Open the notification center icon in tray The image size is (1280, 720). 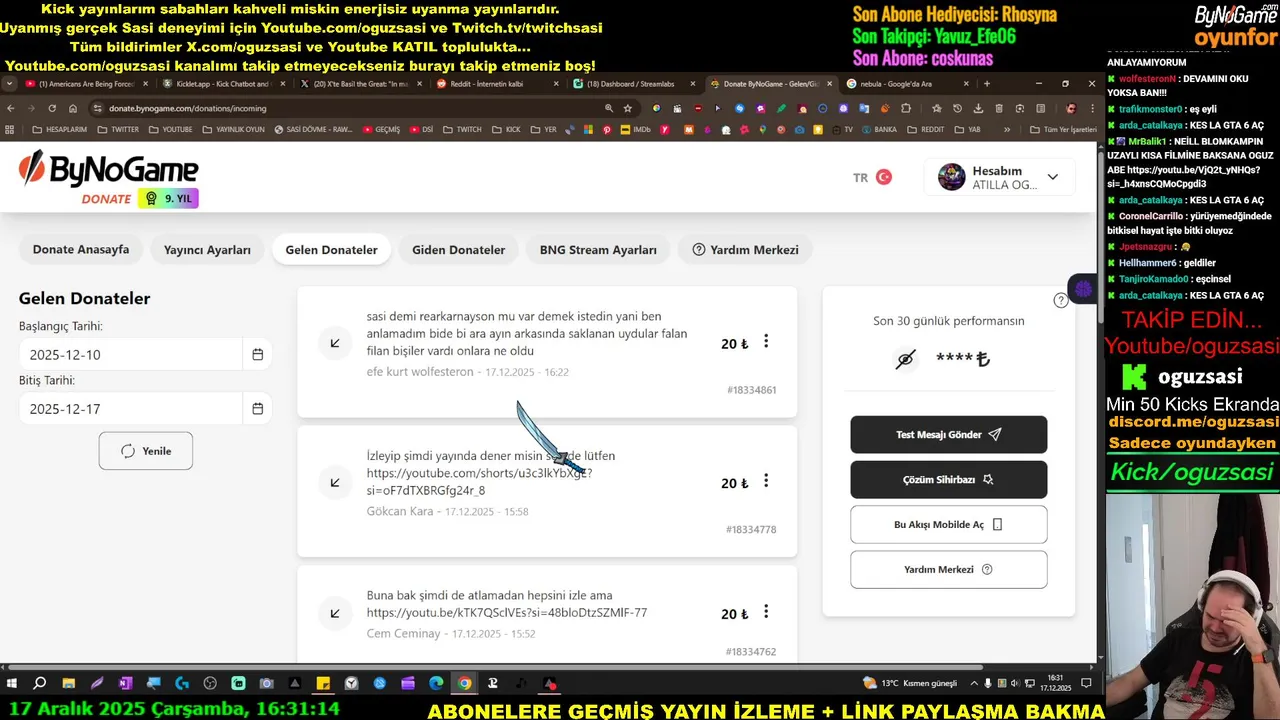pos(1085,684)
